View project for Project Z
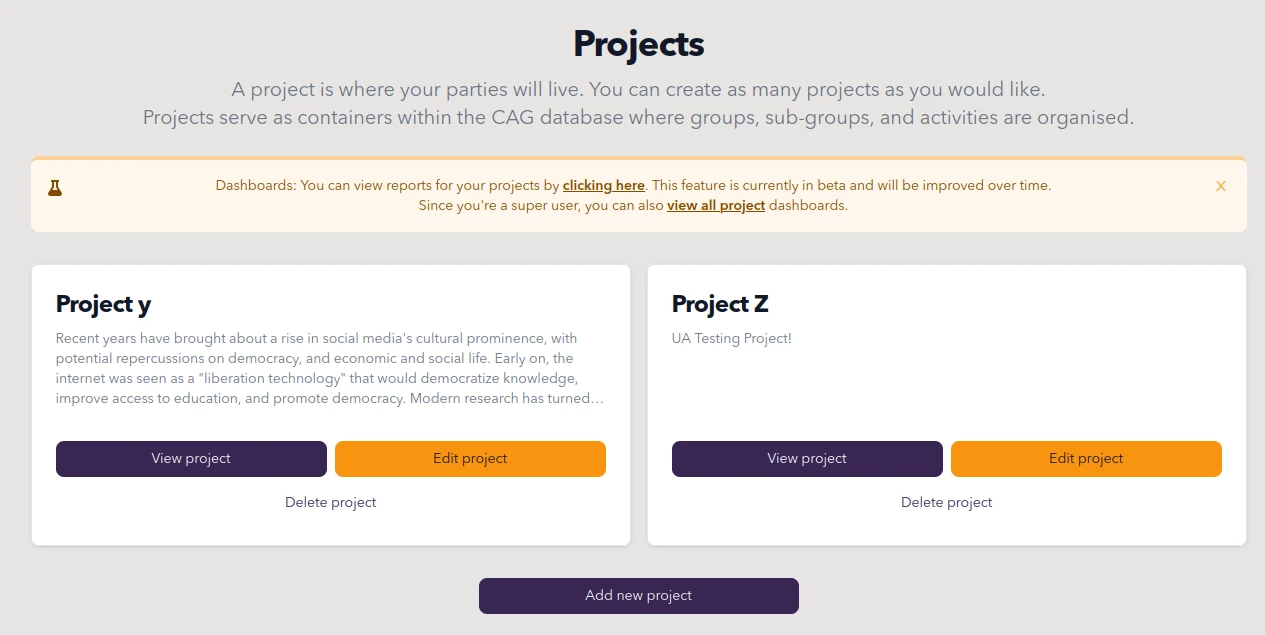 (807, 459)
